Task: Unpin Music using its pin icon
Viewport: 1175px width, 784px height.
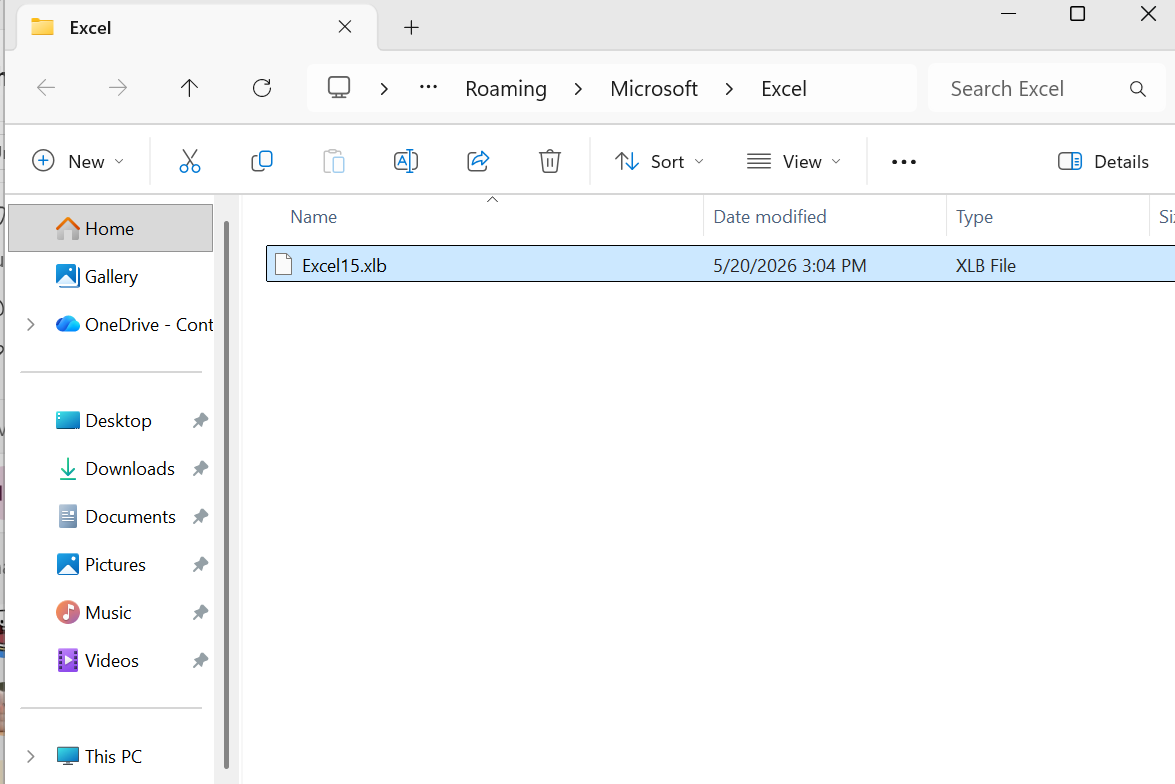Action: coord(200,612)
